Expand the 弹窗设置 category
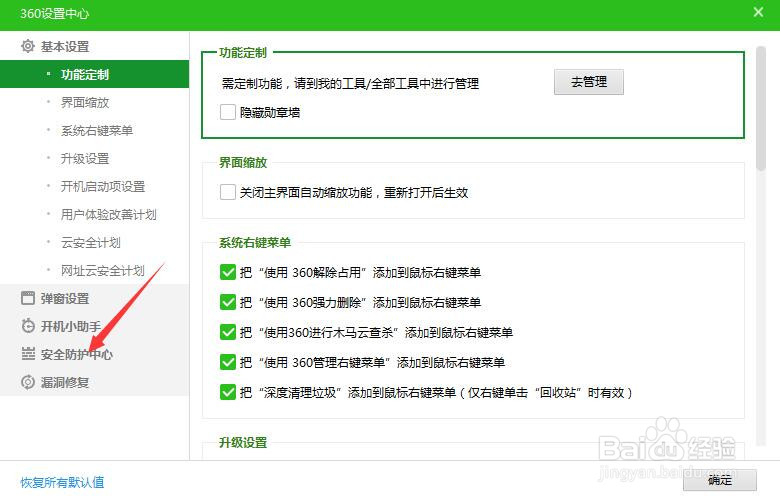780x500 pixels. coord(95,298)
